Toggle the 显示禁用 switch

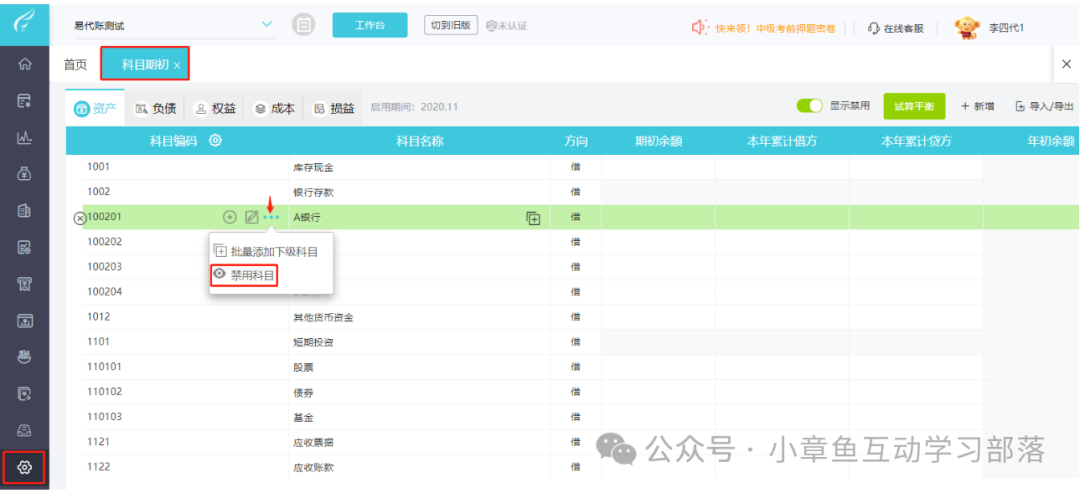pyautogui.click(x=809, y=106)
